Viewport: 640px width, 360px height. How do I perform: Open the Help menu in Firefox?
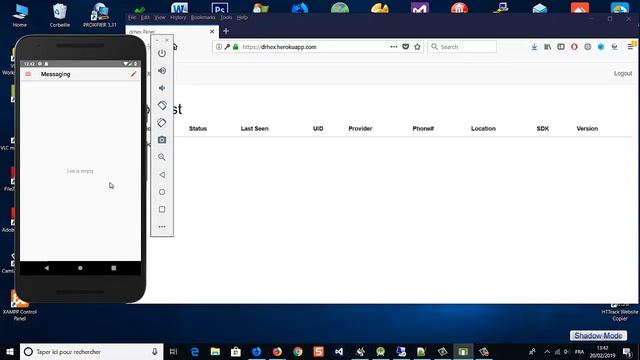pos(242,17)
